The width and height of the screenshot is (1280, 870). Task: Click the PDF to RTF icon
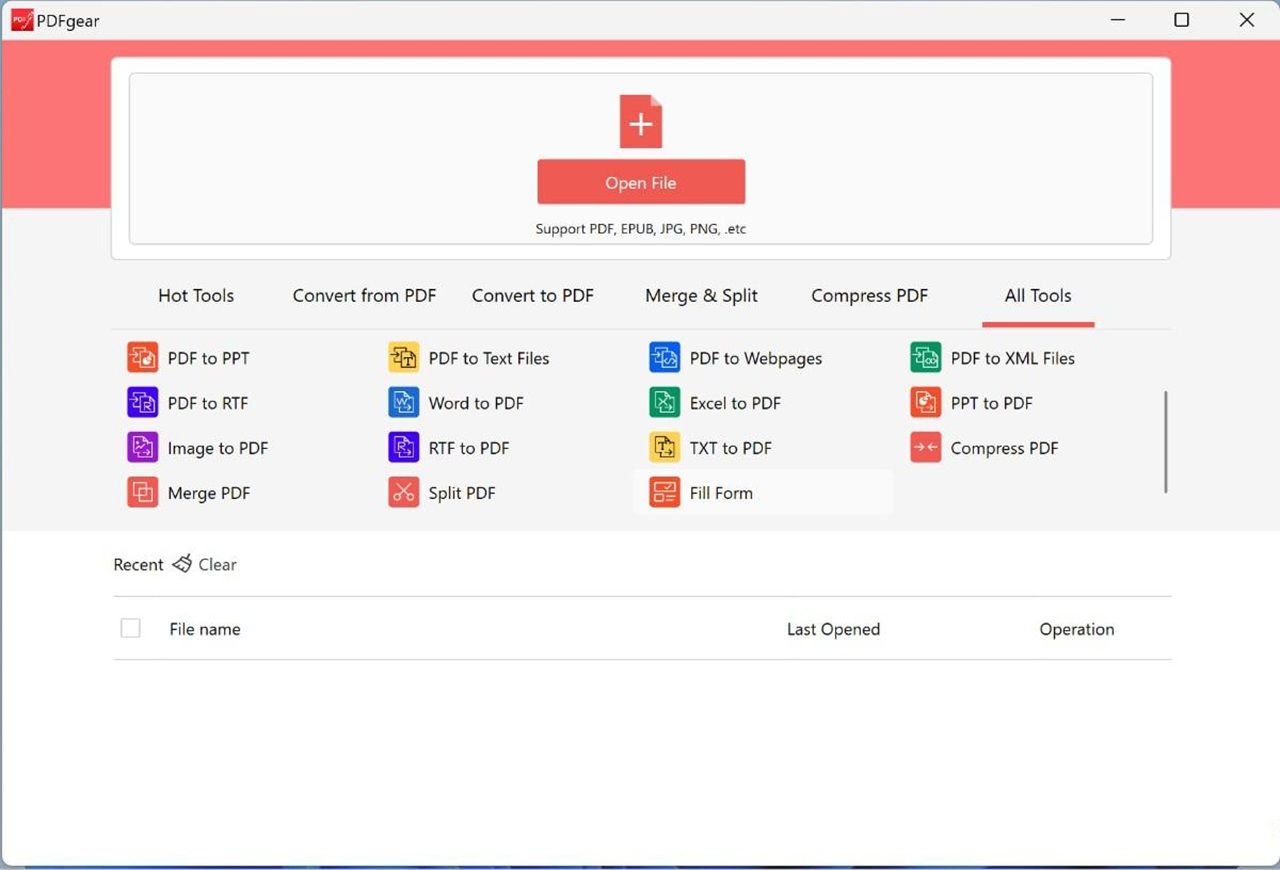coord(143,402)
